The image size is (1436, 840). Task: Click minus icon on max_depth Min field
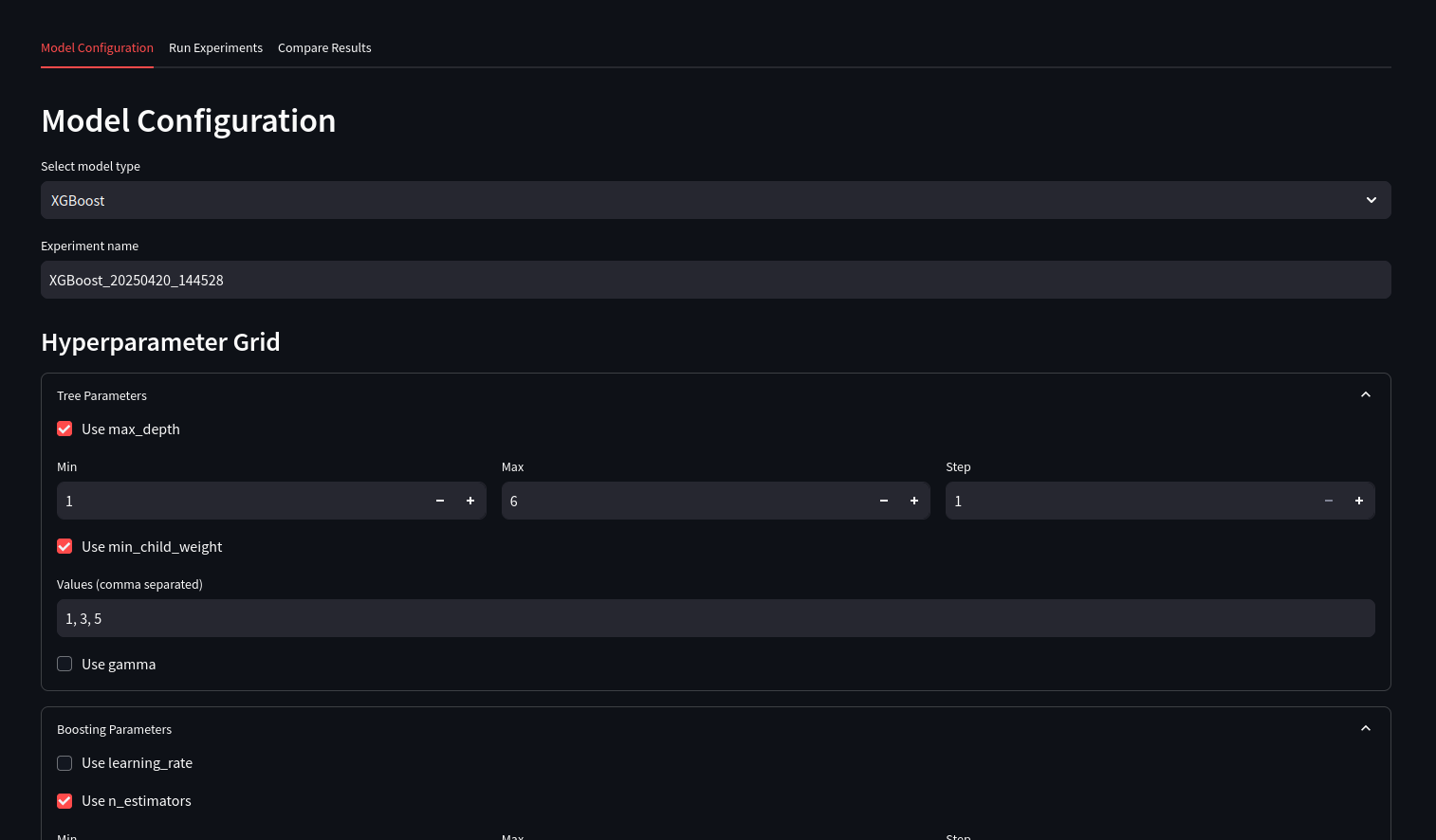[x=440, y=501]
